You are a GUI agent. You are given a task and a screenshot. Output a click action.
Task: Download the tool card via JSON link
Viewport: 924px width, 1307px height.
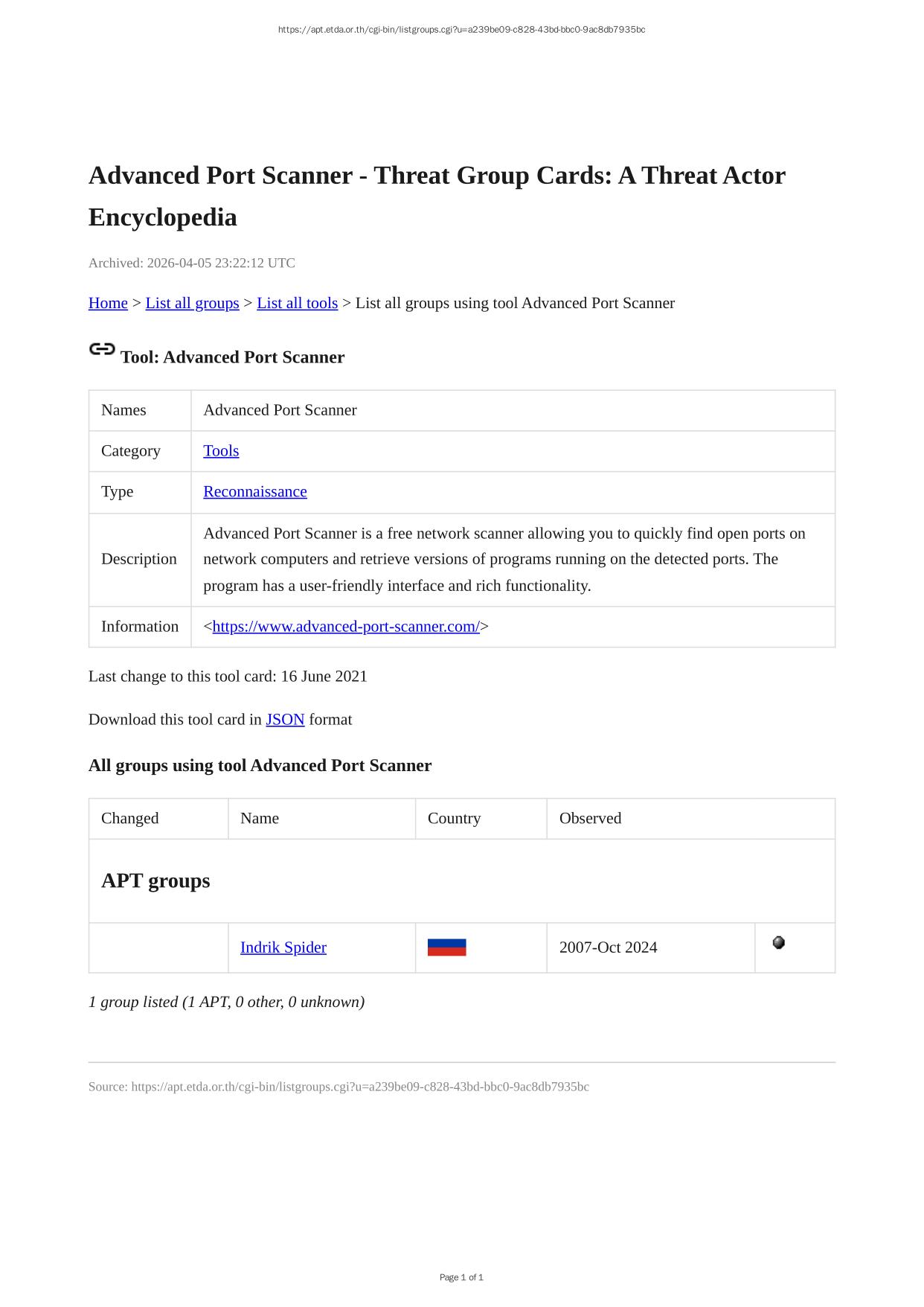(285, 720)
